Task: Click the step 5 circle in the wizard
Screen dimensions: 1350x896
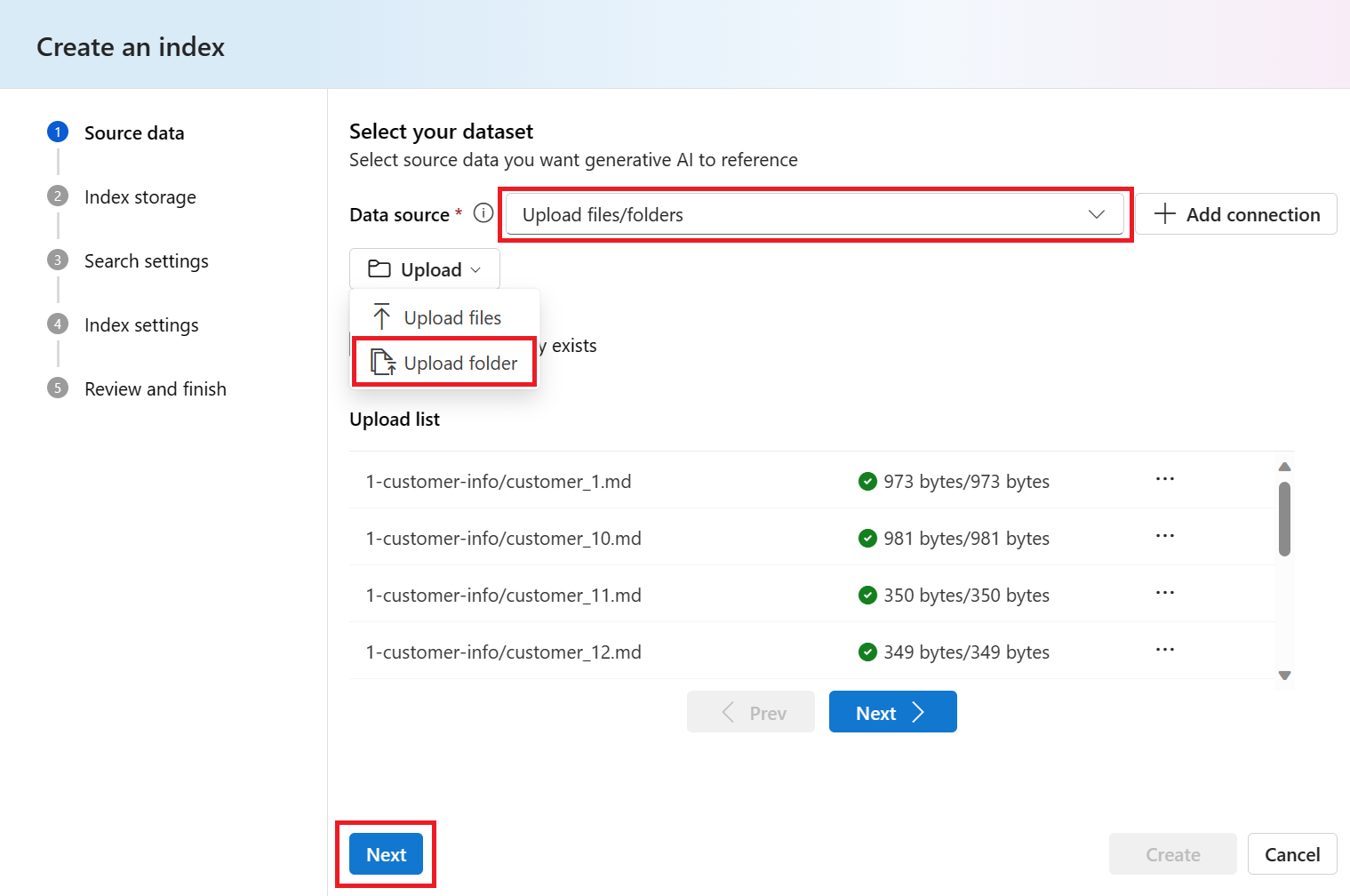Action: (58, 388)
